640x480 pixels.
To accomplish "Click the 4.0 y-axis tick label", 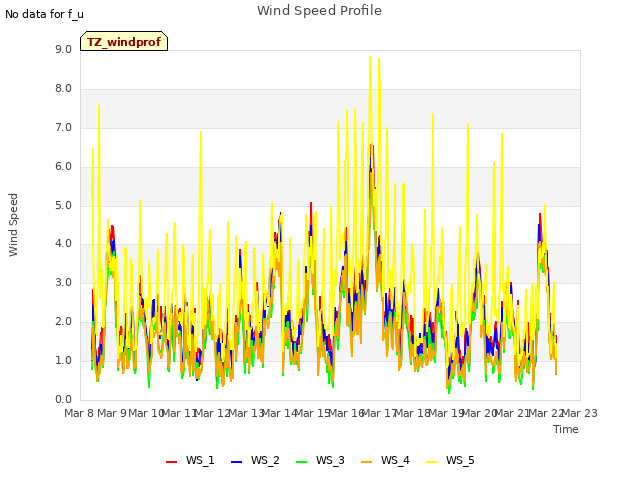I will click(x=63, y=244).
